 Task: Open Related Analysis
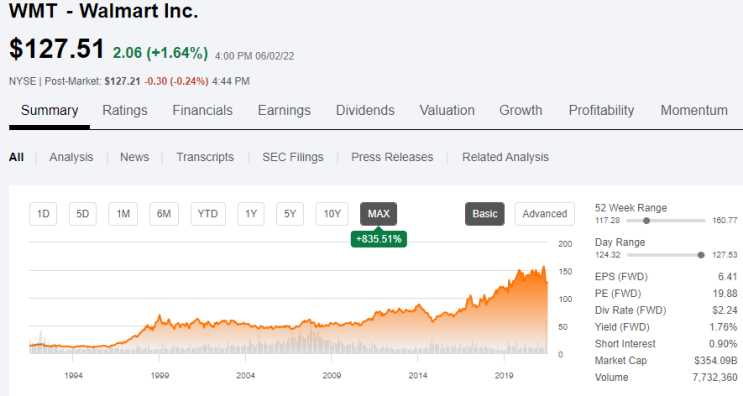coord(505,157)
